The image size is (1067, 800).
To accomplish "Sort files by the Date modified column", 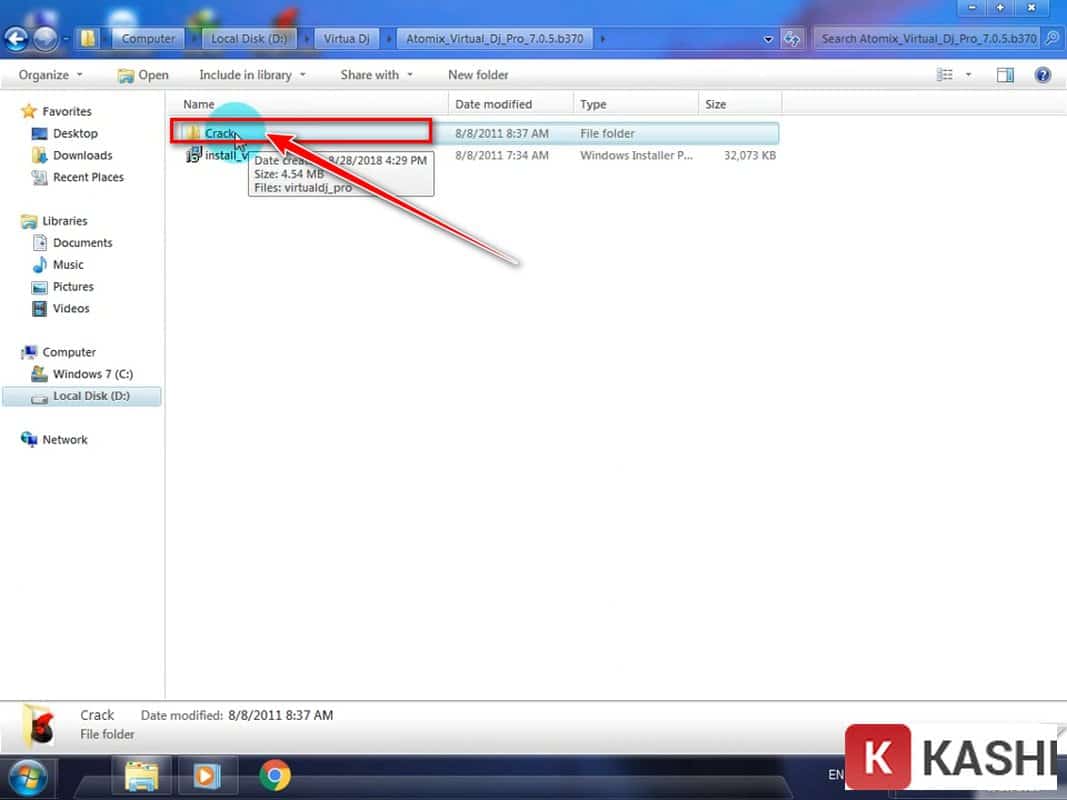I will 493,104.
